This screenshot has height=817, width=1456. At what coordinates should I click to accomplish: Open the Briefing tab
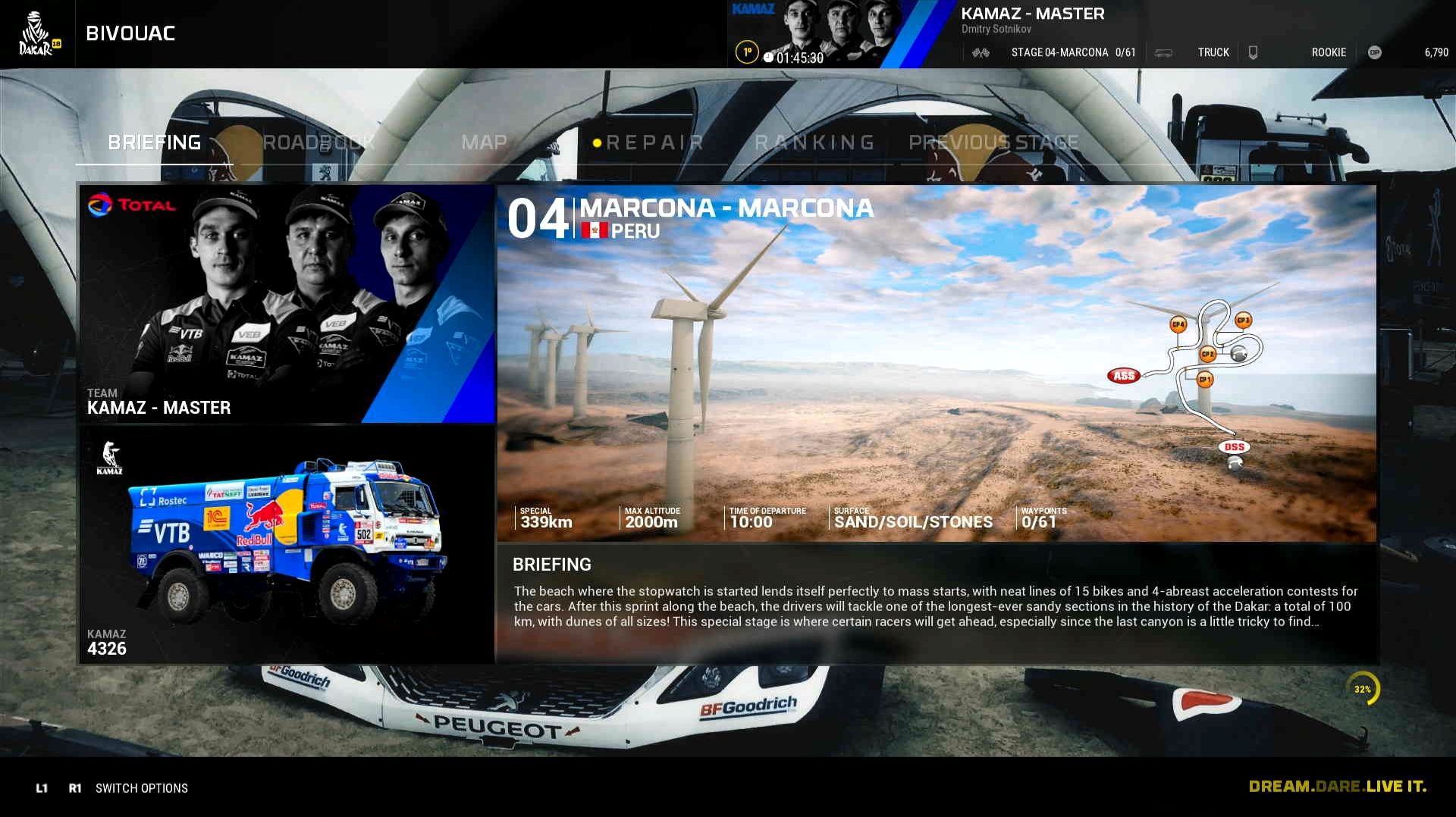(x=154, y=142)
